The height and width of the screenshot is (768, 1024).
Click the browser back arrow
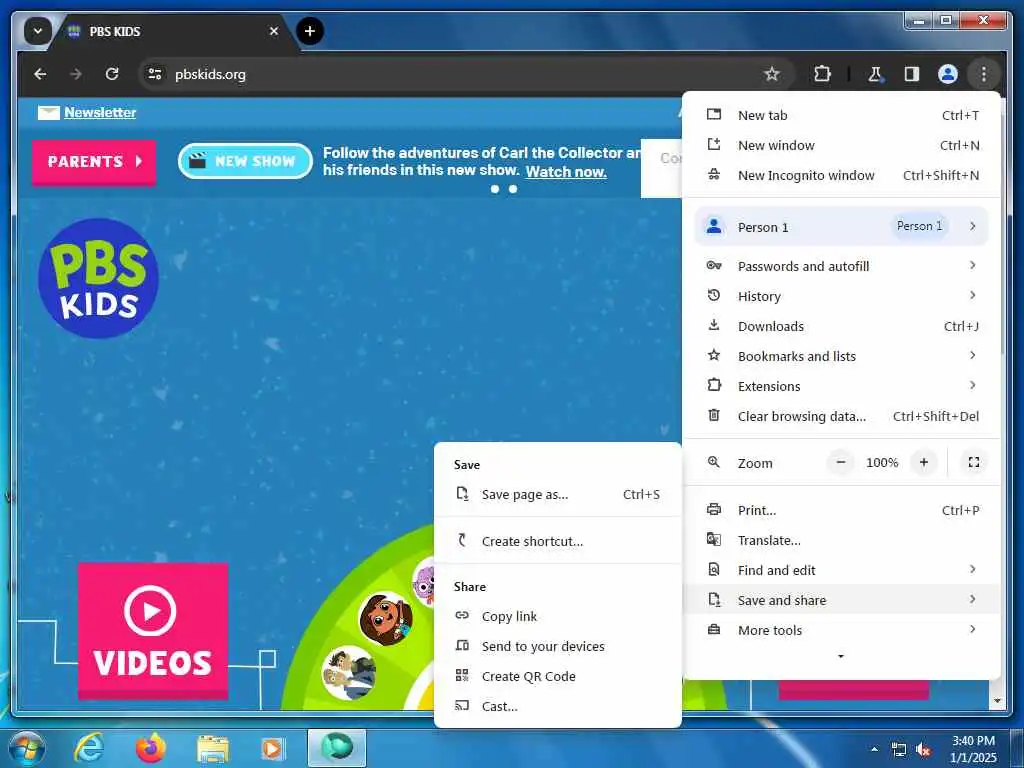coord(40,74)
